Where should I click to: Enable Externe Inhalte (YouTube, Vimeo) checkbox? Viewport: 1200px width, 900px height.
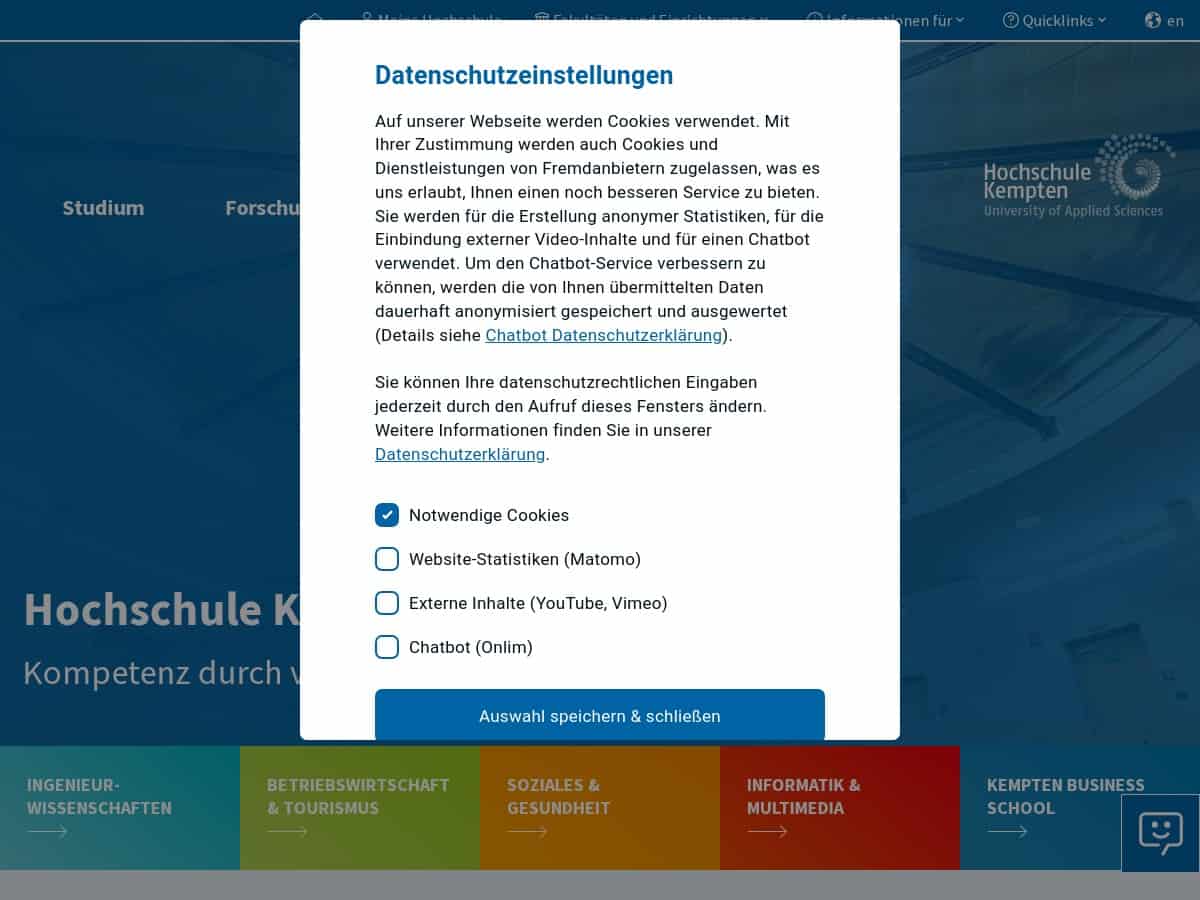[x=387, y=603]
